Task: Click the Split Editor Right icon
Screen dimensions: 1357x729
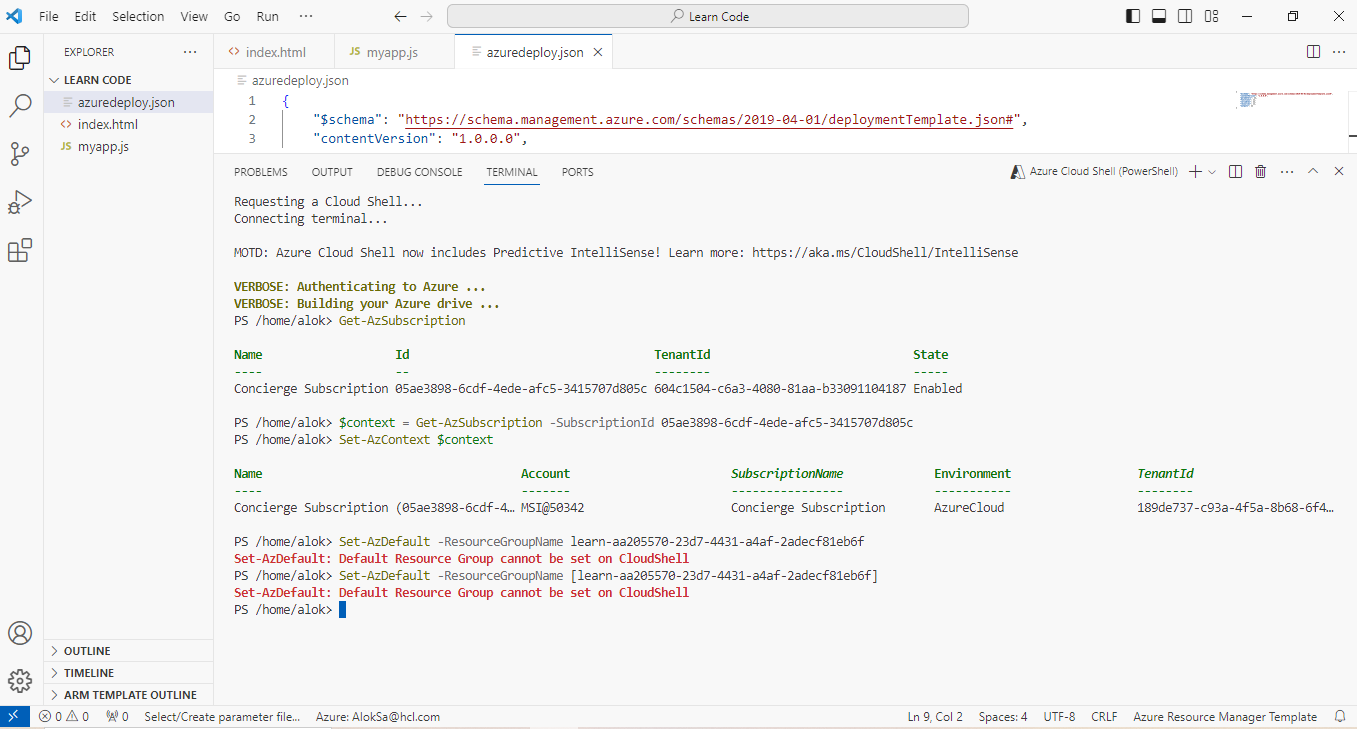Action: click(x=1314, y=52)
